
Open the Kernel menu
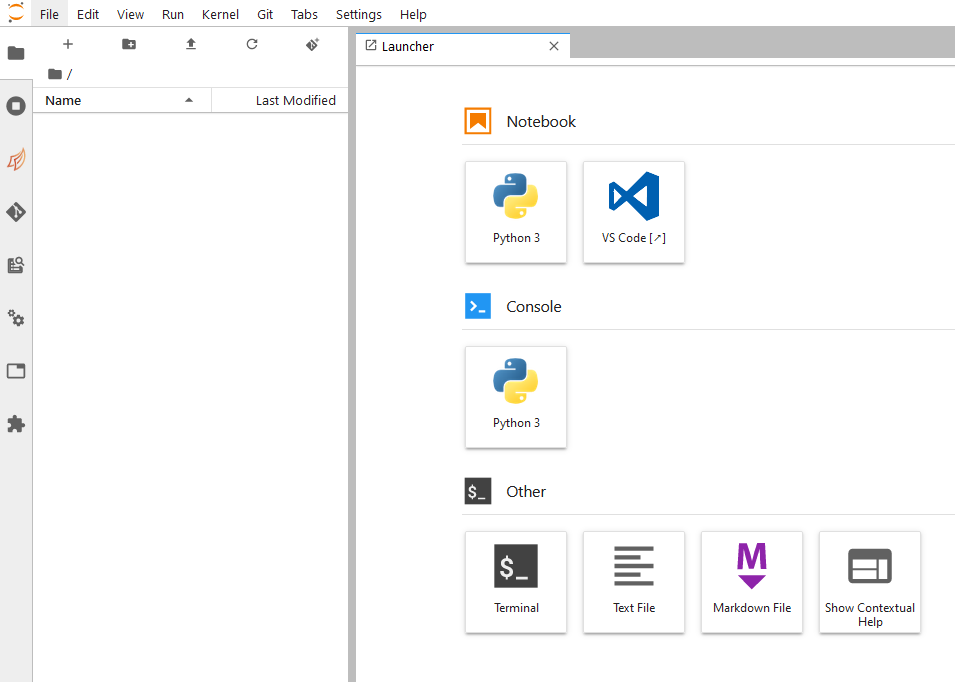[x=220, y=14]
